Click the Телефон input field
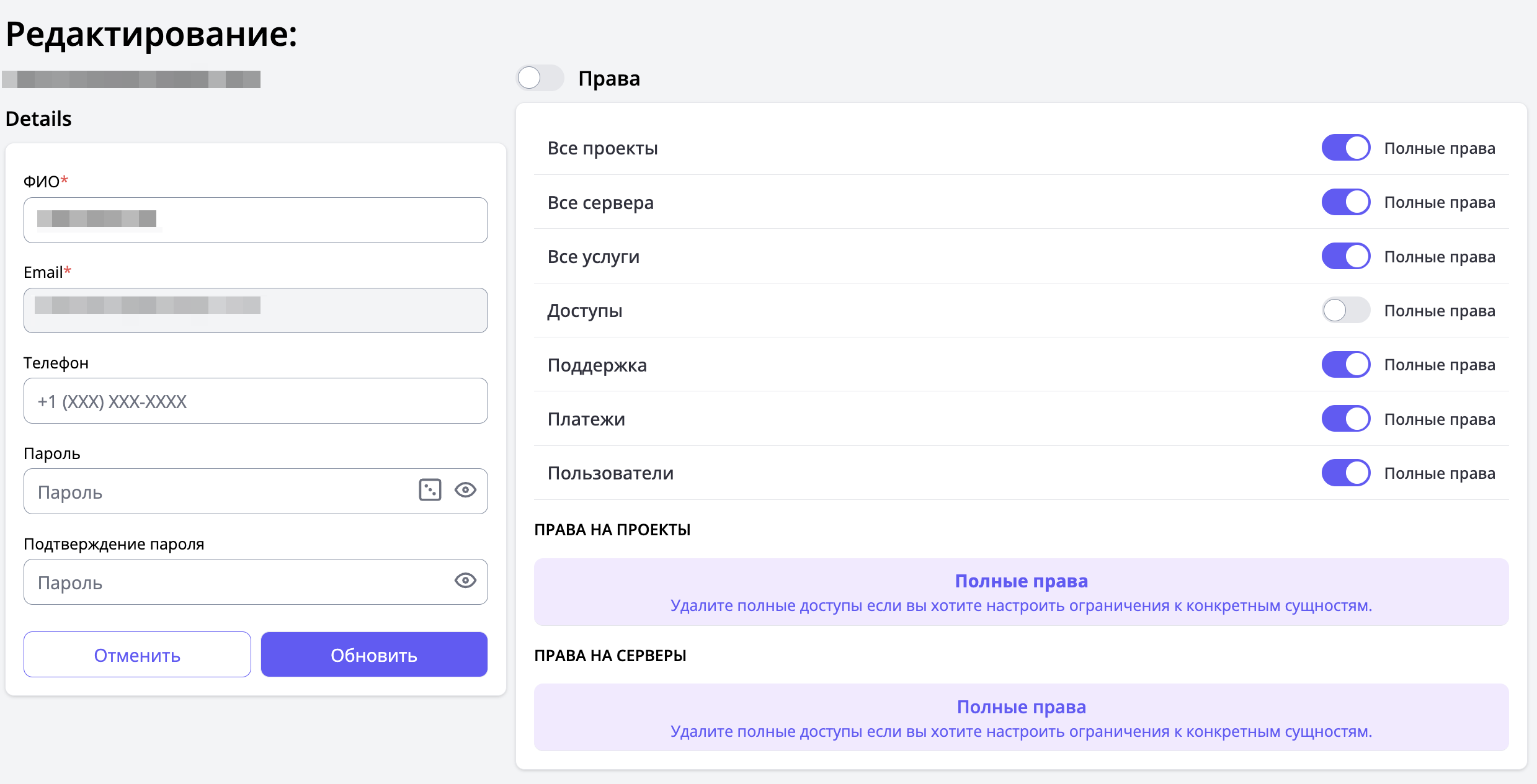 point(256,401)
